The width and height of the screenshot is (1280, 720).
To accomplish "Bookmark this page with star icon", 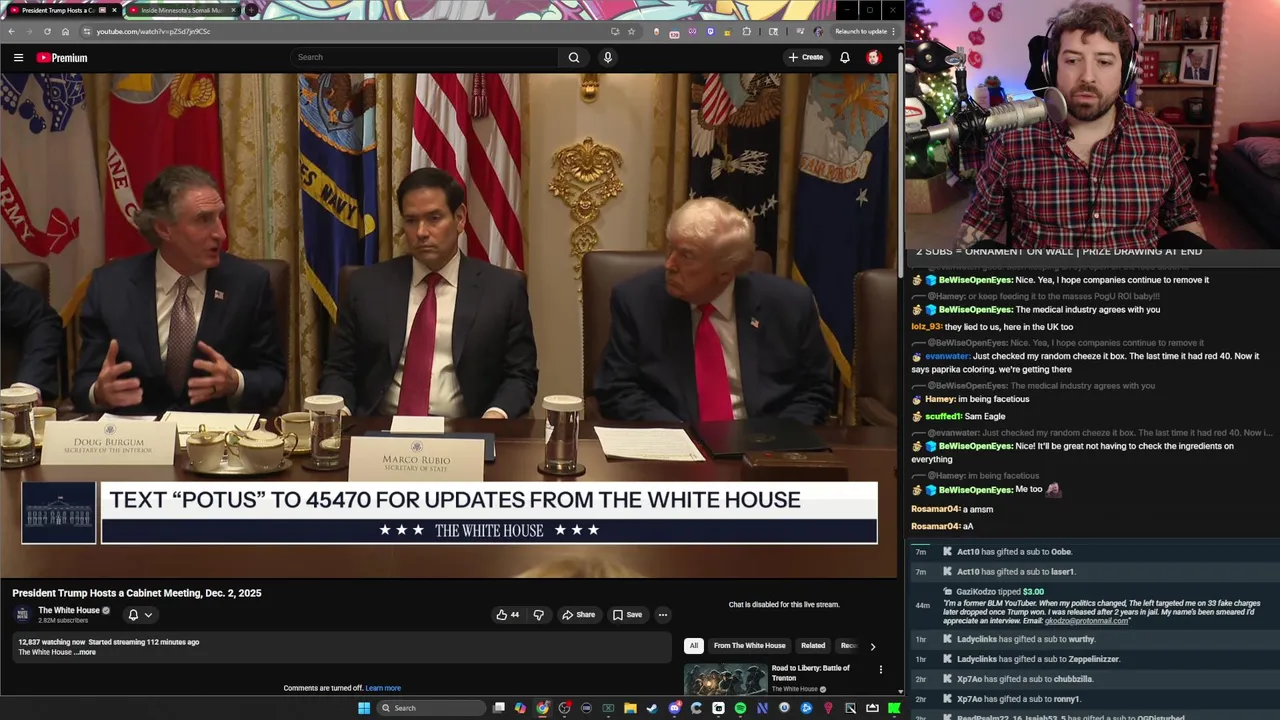I will (x=631, y=31).
